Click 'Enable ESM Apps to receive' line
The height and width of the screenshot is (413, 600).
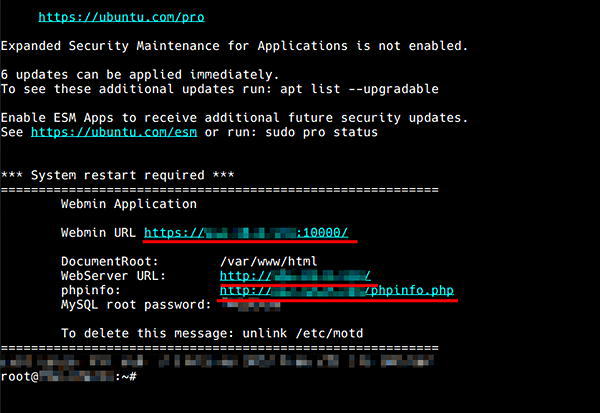coord(234,118)
